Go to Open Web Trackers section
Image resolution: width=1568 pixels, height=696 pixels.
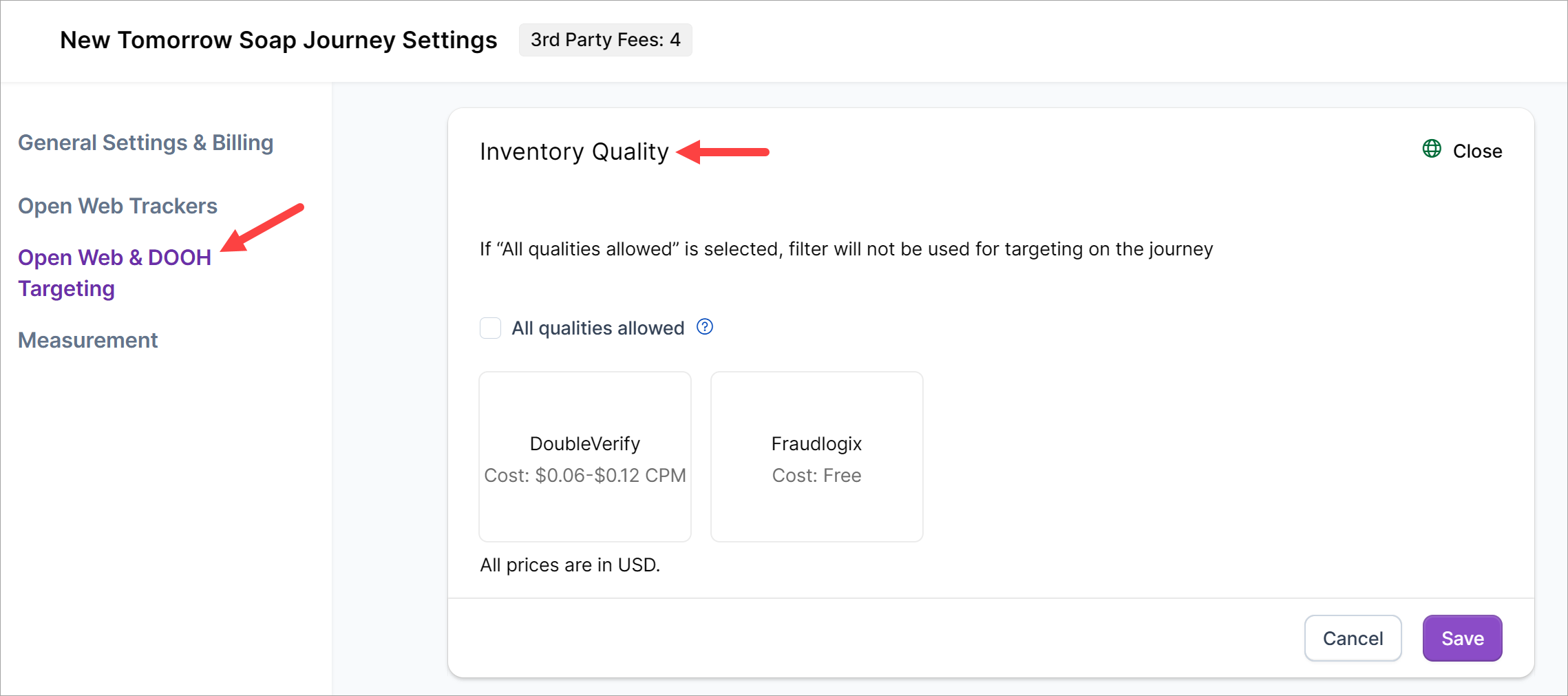[x=118, y=206]
